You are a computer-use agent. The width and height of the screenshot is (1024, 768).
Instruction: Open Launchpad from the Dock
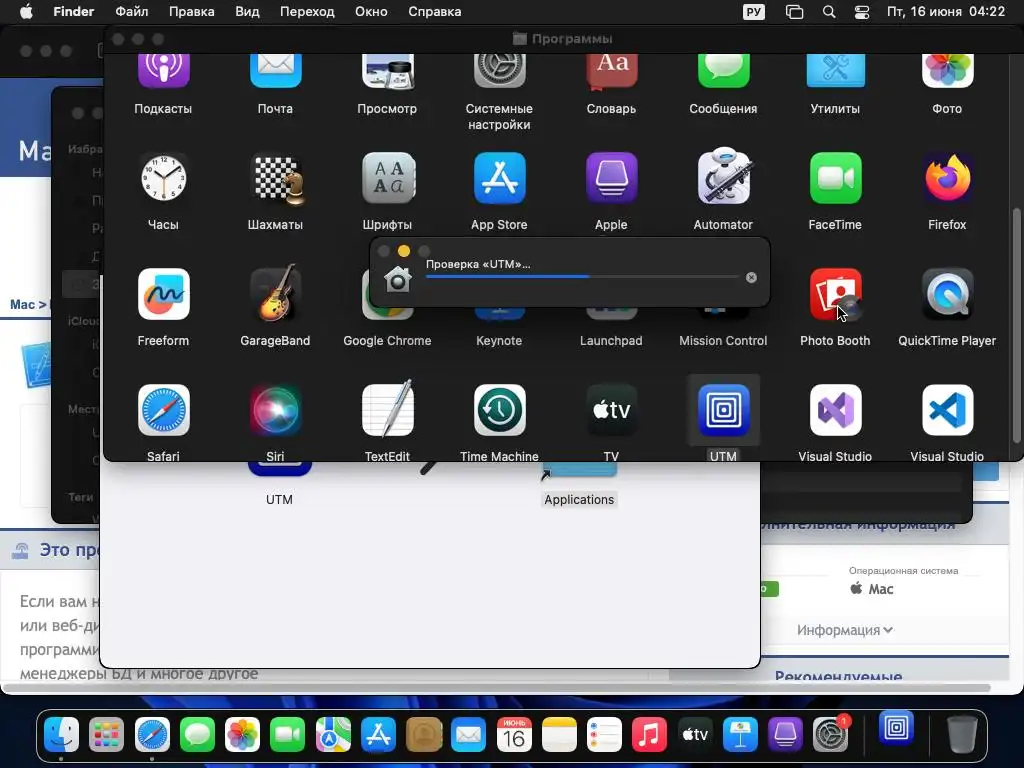point(106,736)
